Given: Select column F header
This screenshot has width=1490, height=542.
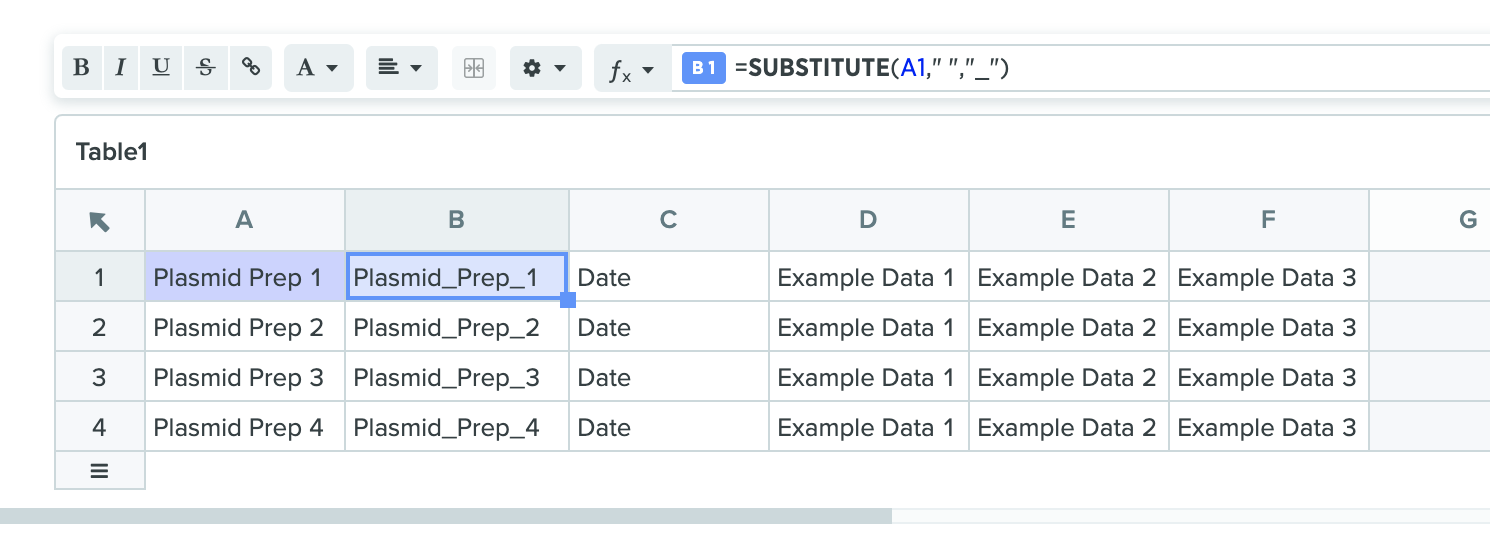Looking at the screenshot, I should coord(1269,220).
